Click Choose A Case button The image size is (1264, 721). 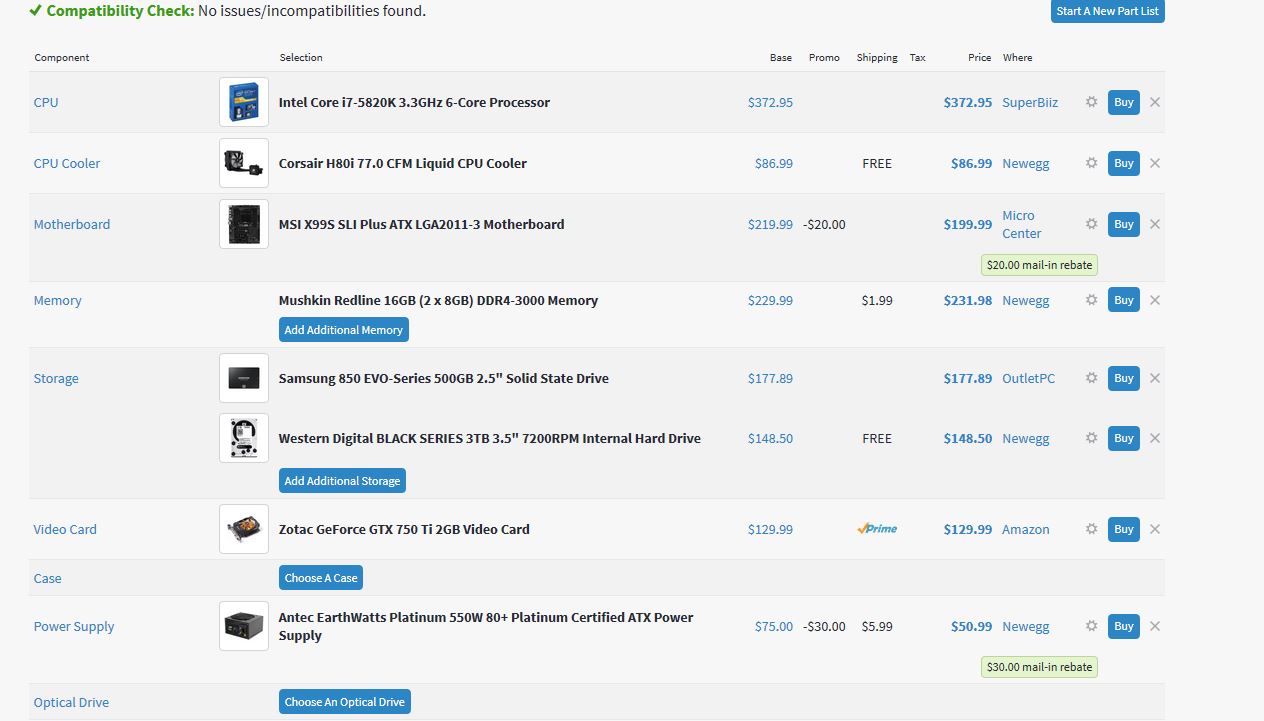pyautogui.click(x=321, y=578)
